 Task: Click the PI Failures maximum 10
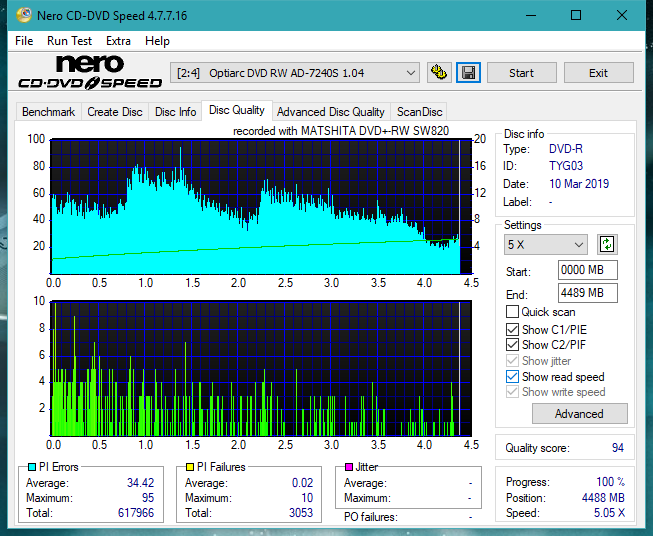[307, 498]
